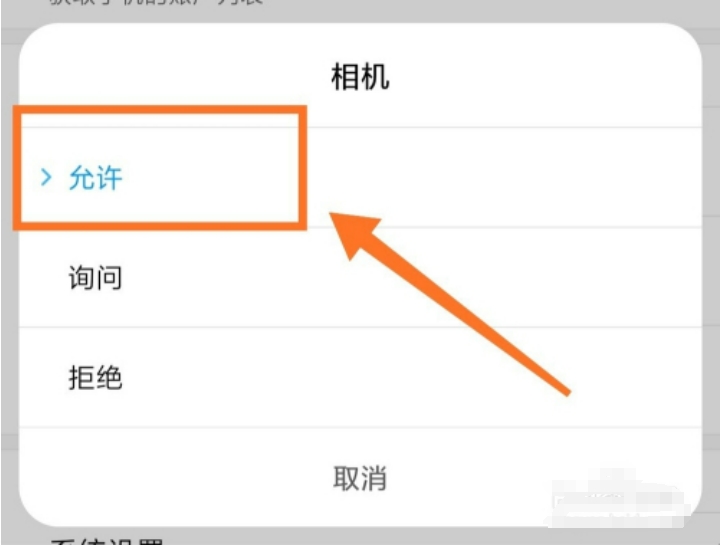Click the divider between 询问 and 拒绝

click(360, 327)
